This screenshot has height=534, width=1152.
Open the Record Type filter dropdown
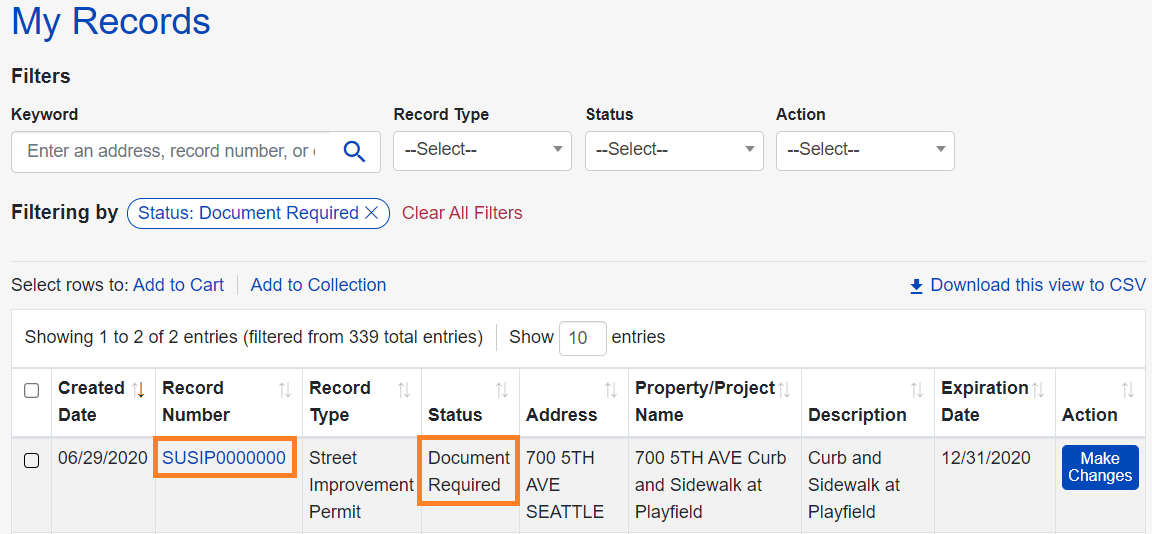[482, 151]
